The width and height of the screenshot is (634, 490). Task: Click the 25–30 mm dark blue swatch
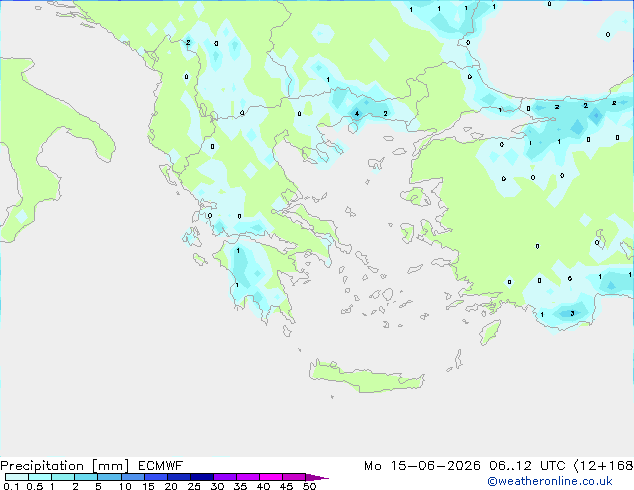[202, 477]
